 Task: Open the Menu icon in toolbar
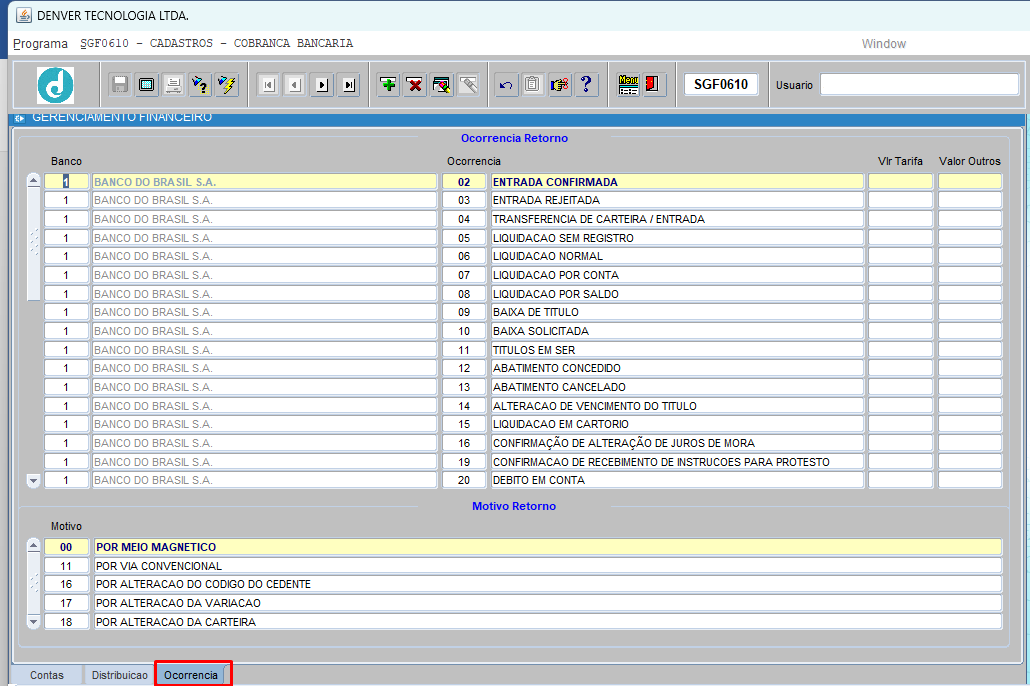click(628, 85)
